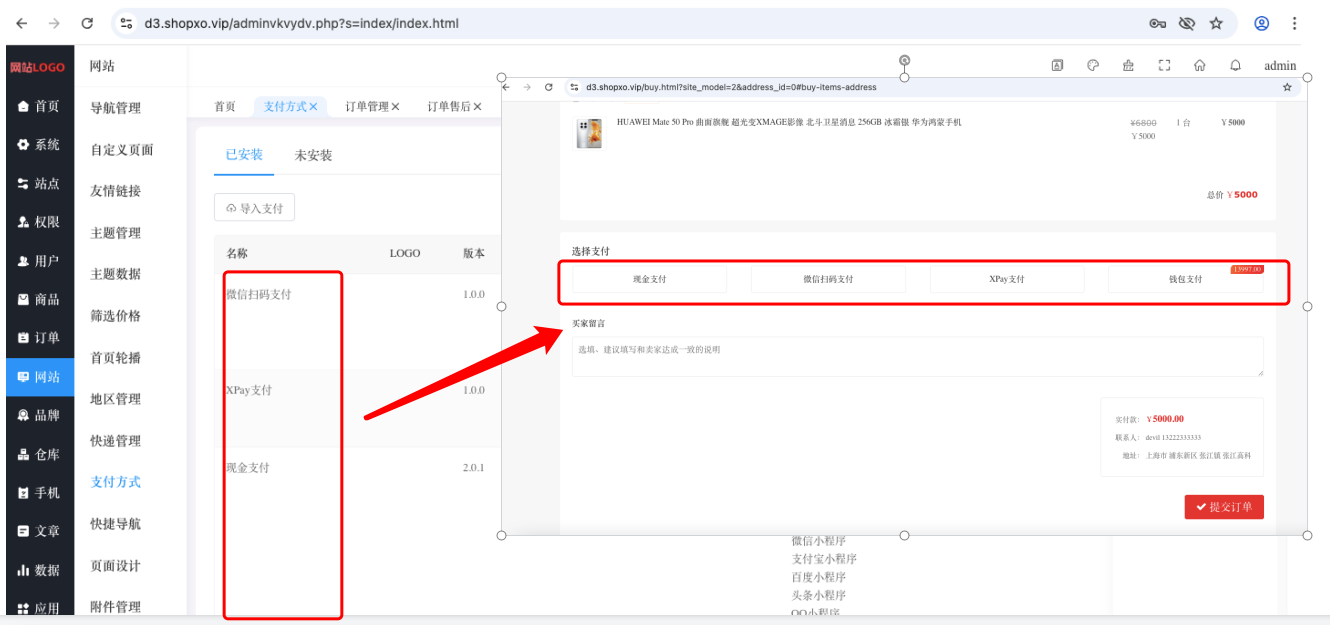Screen dimensions: 1330x625
Task: Open notifications bell icon
Action: point(1235,66)
